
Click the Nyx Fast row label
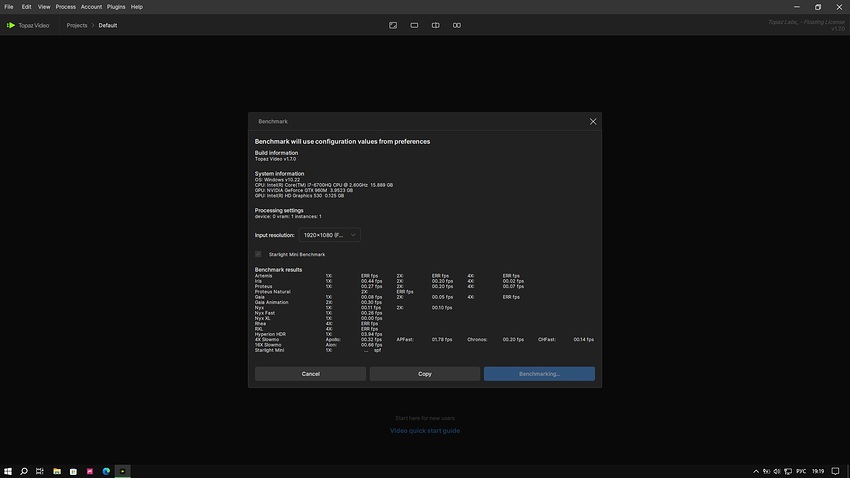click(x=265, y=313)
